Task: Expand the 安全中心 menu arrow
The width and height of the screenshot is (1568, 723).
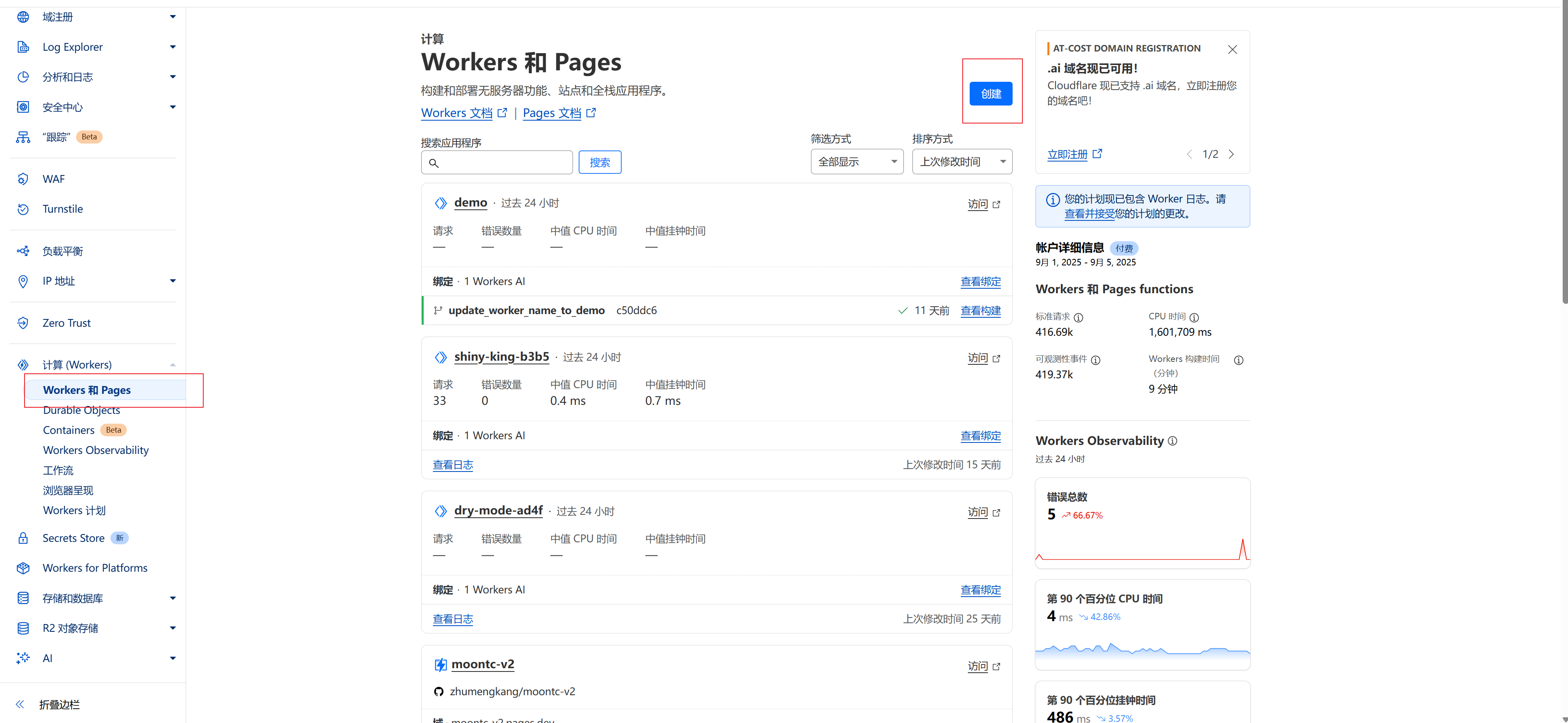Action: 173,107
